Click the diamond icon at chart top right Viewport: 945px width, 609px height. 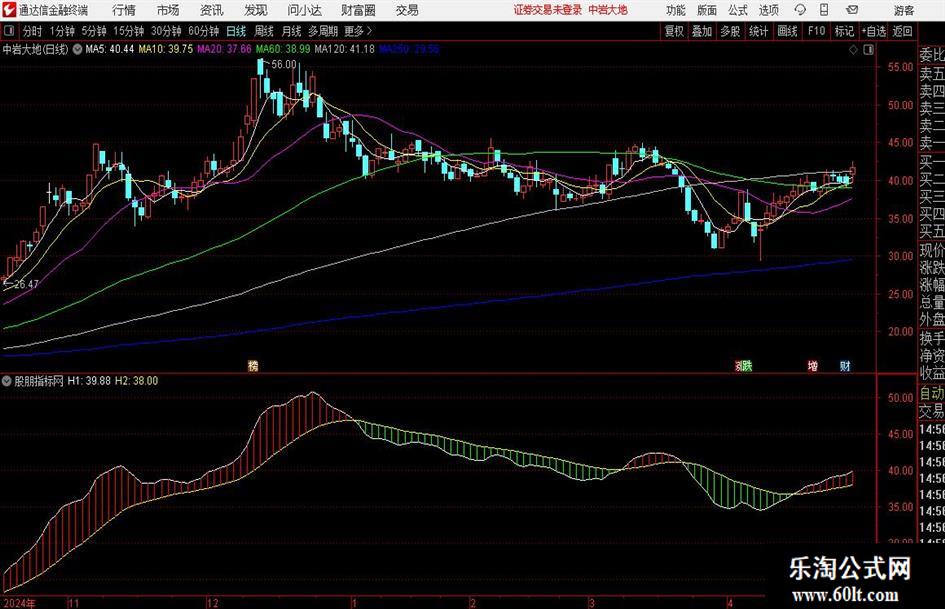[853, 50]
